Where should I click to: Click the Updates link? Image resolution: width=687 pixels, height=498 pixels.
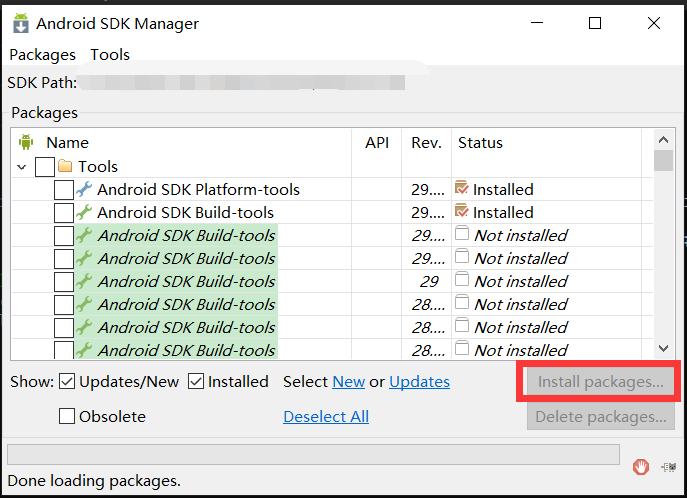tap(419, 381)
